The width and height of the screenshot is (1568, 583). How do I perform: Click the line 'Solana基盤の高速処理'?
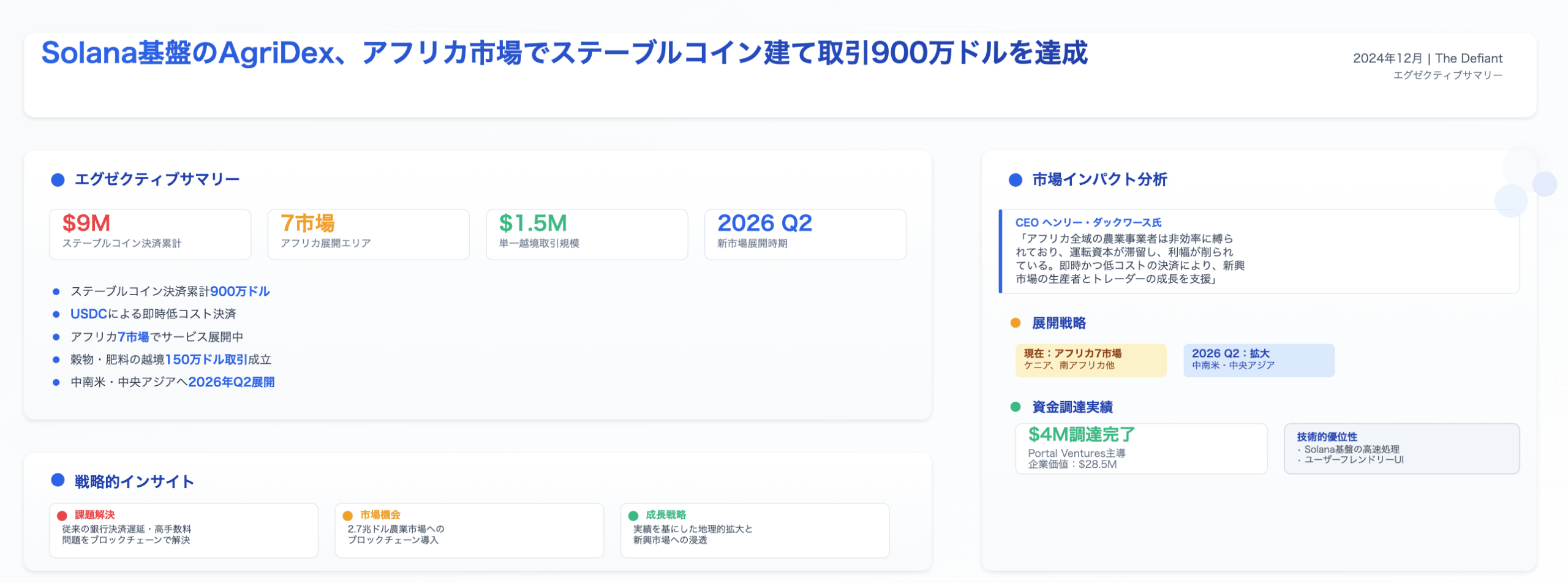1348,449
